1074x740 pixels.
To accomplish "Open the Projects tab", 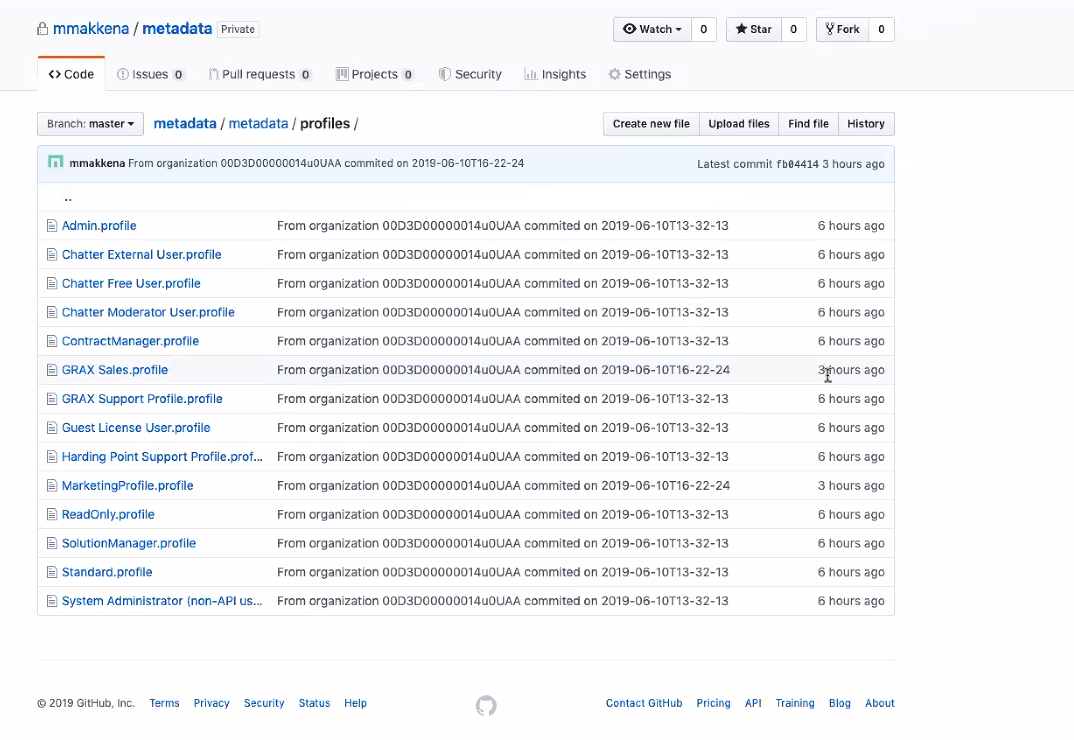I will click(x=375, y=74).
